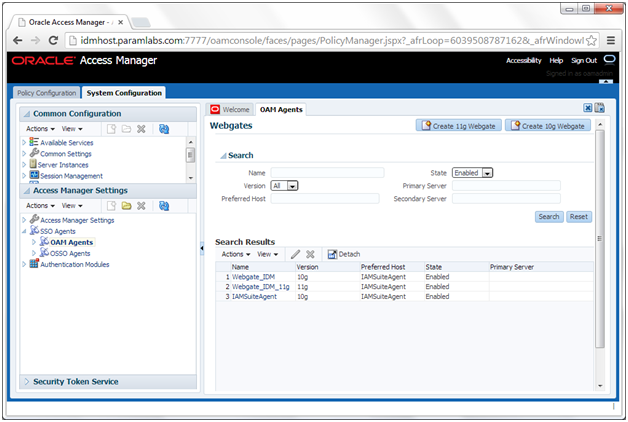Open the Version dropdown
The height and width of the screenshot is (422, 628).
pyautogui.click(x=293, y=186)
